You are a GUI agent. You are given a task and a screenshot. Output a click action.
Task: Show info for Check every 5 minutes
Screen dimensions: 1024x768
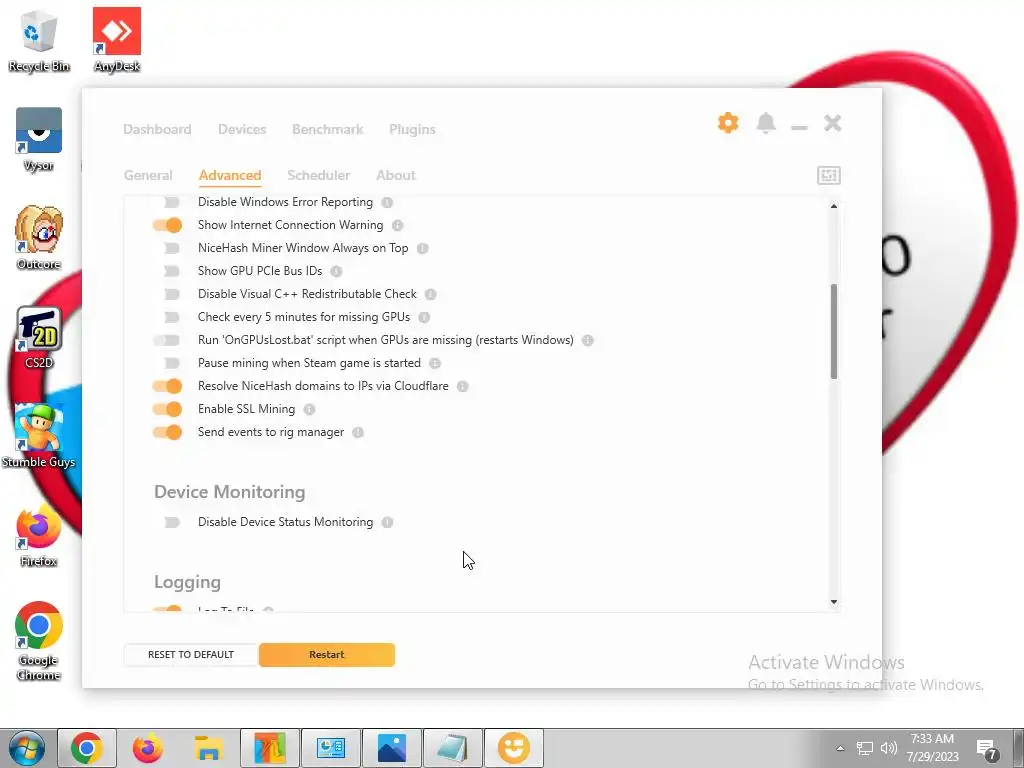[424, 317]
